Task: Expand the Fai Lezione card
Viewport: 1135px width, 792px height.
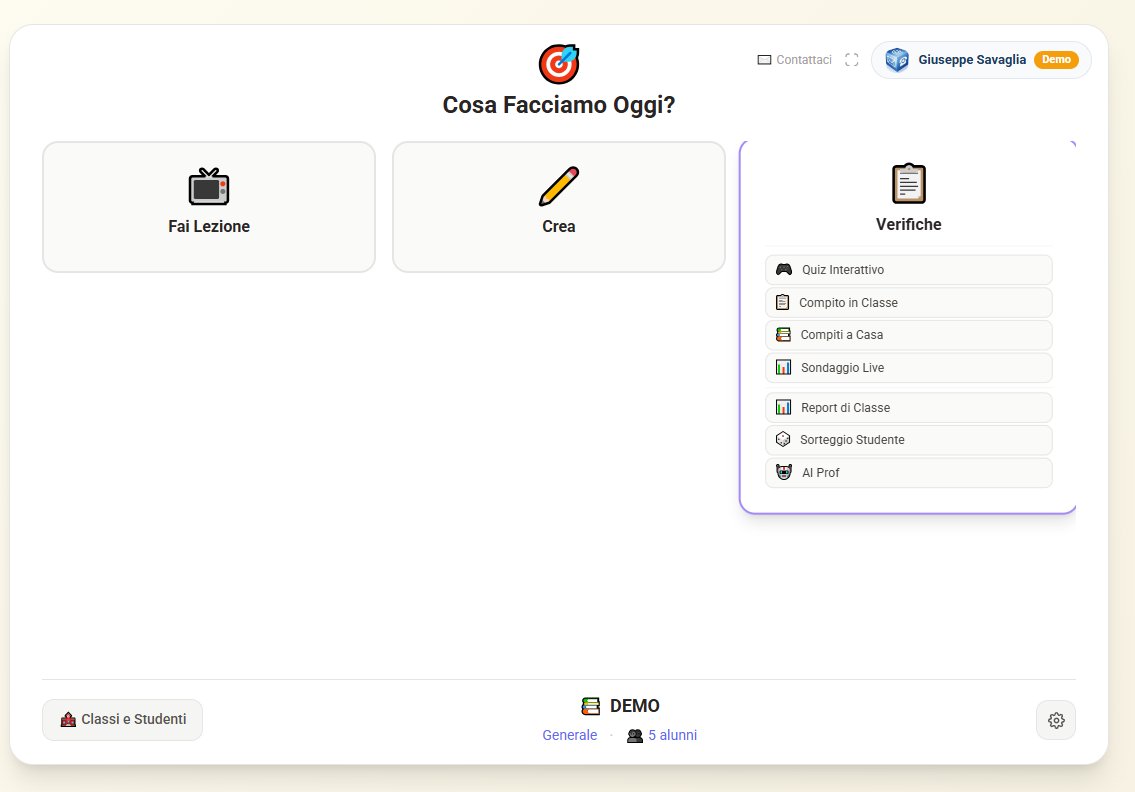Action: [x=209, y=206]
